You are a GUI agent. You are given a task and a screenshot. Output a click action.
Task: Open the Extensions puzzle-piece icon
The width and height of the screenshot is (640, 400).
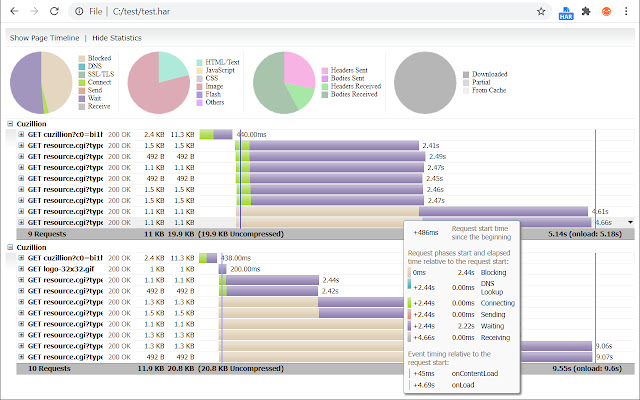coord(586,12)
